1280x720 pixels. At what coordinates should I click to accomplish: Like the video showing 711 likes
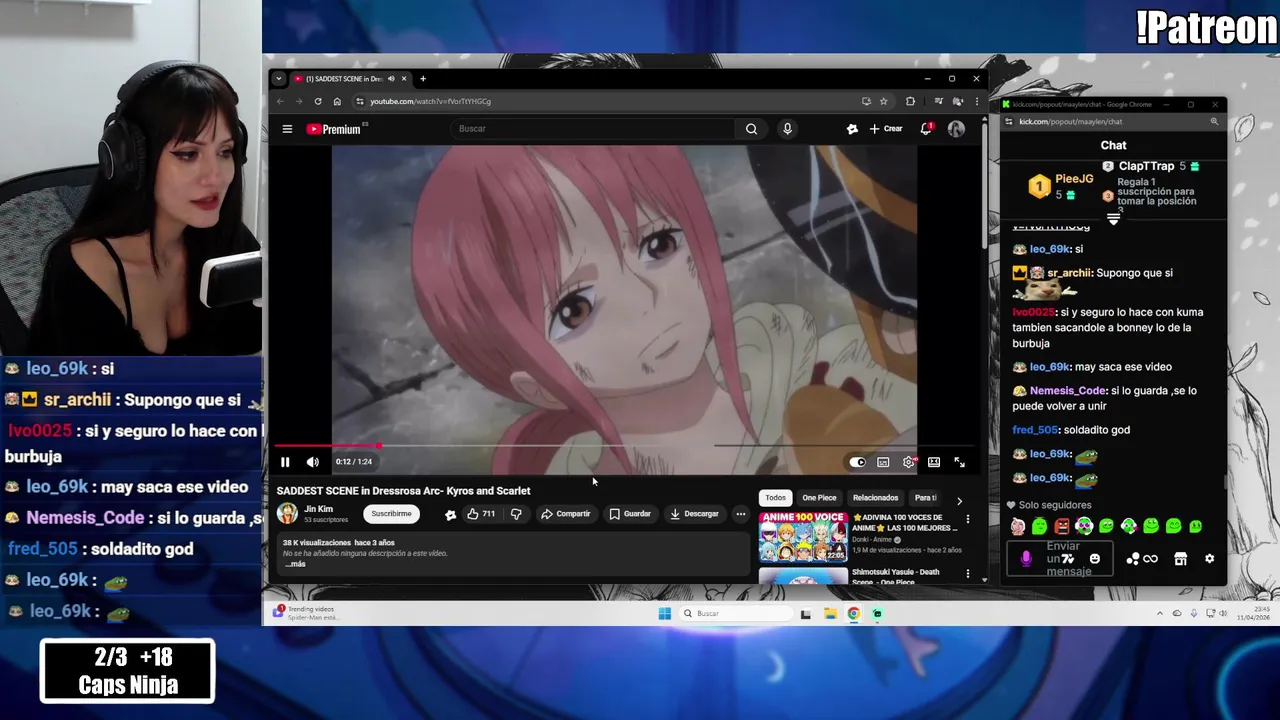(x=481, y=514)
